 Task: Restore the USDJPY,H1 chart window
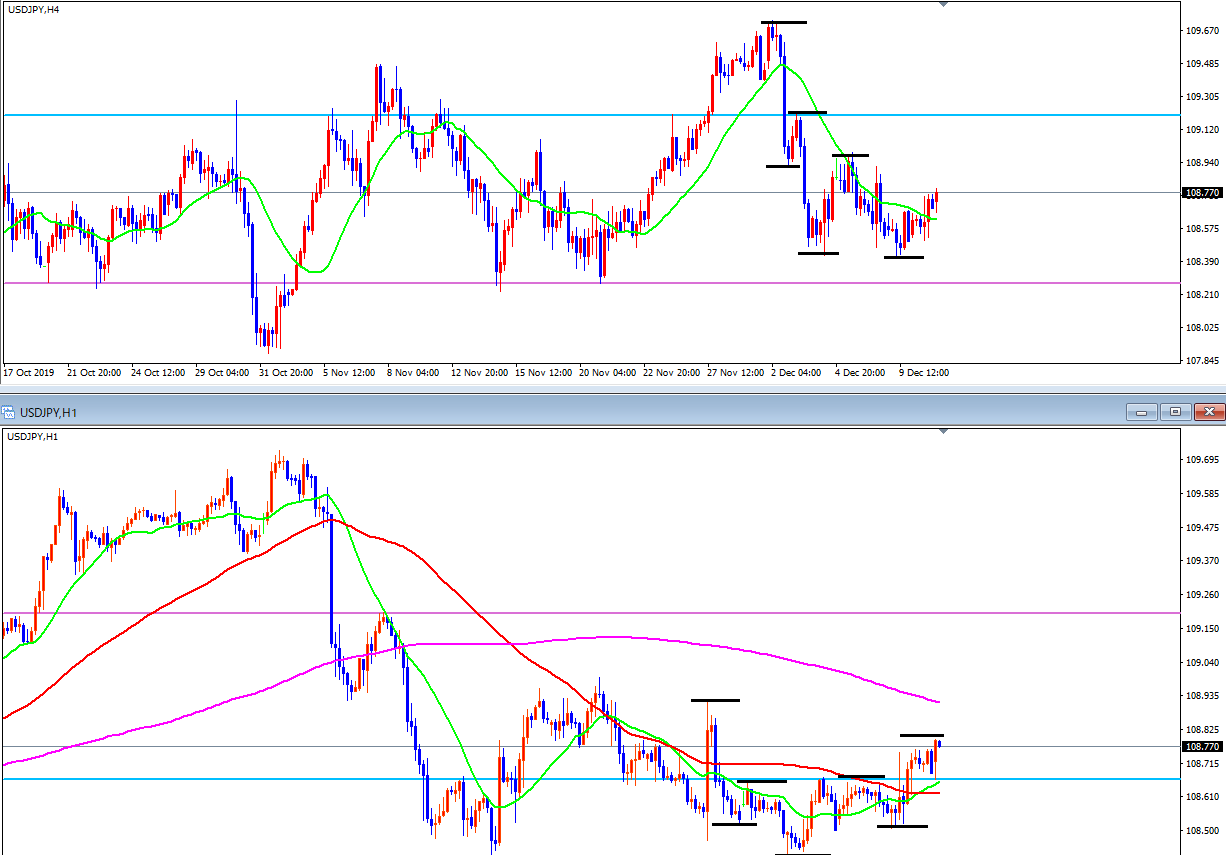pyautogui.click(x=1175, y=411)
